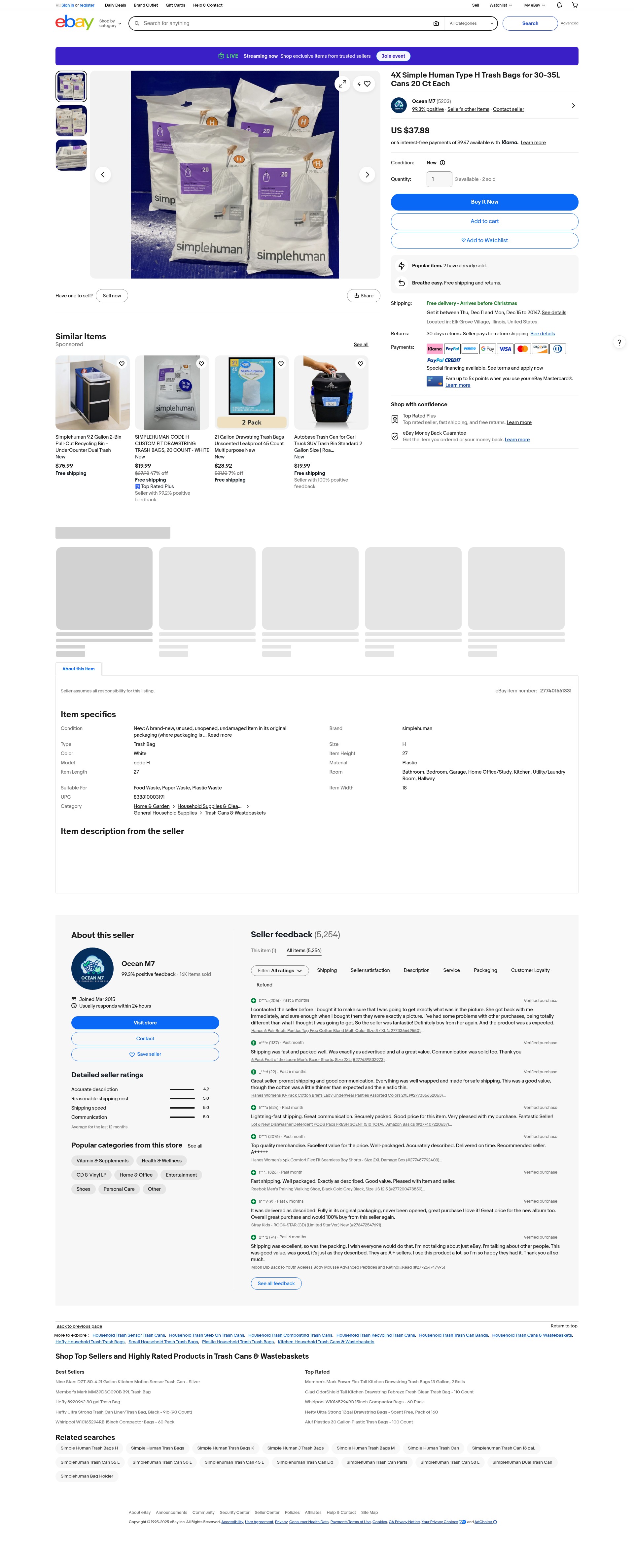This screenshot has width=634, height=1568.
Task: Click the PayPal payment icon
Action: [452, 350]
